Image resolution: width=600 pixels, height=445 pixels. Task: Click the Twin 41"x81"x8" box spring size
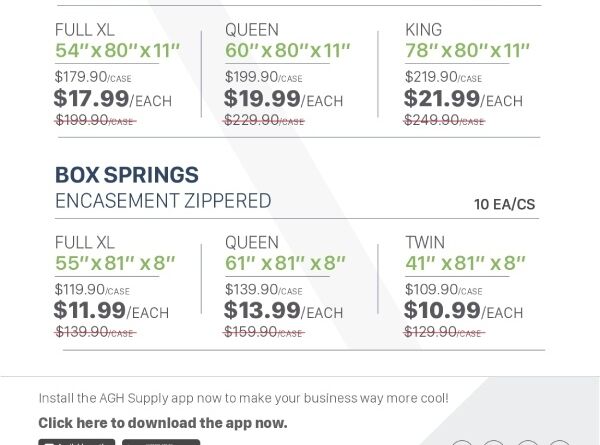coord(465,263)
